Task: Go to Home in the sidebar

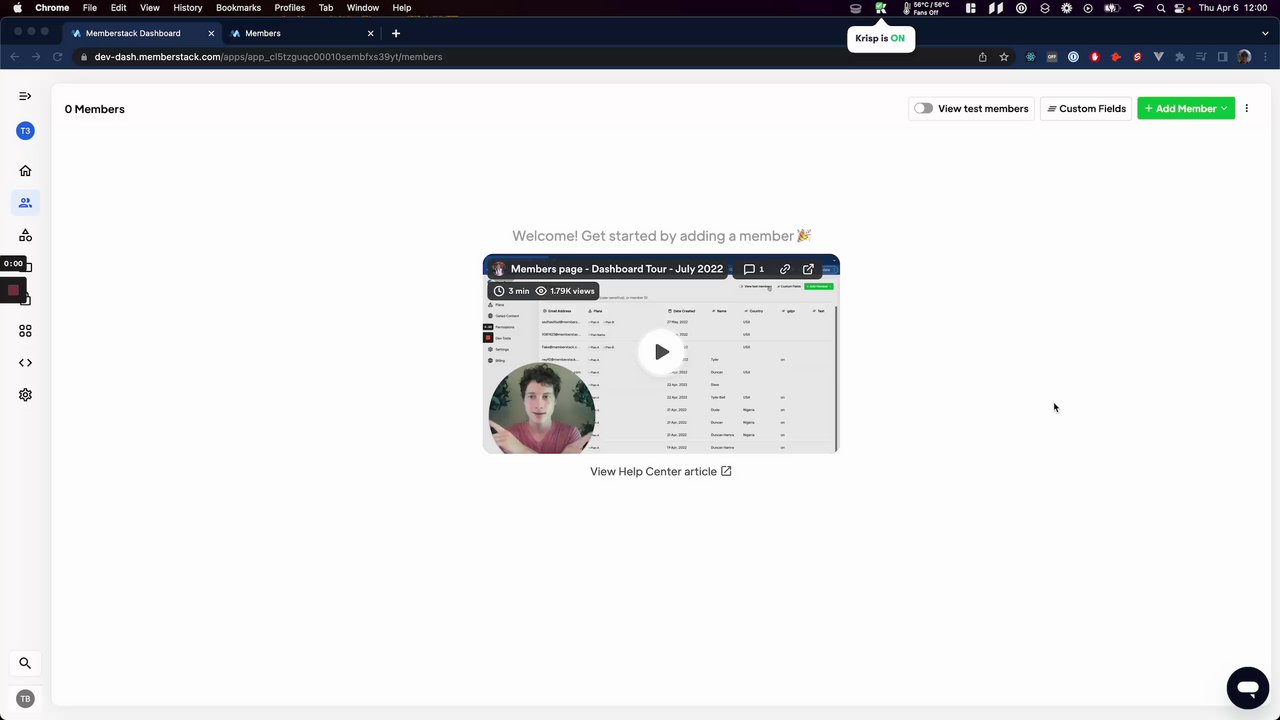Action: 25,171
